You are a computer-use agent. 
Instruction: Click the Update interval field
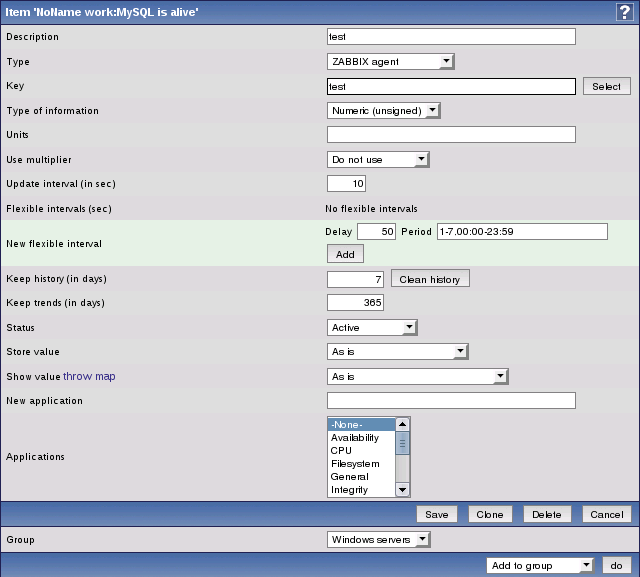(347, 184)
